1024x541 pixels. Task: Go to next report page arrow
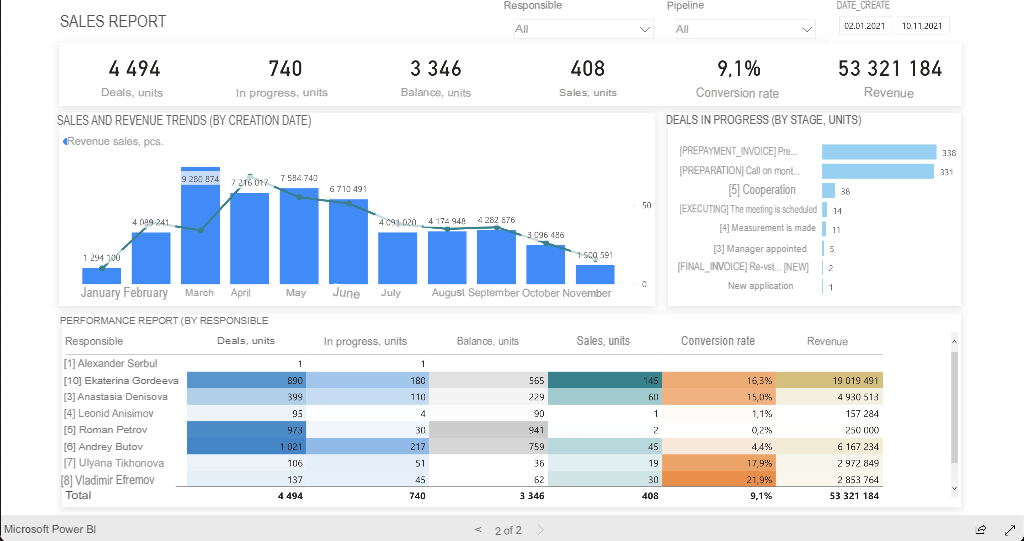[x=541, y=530]
